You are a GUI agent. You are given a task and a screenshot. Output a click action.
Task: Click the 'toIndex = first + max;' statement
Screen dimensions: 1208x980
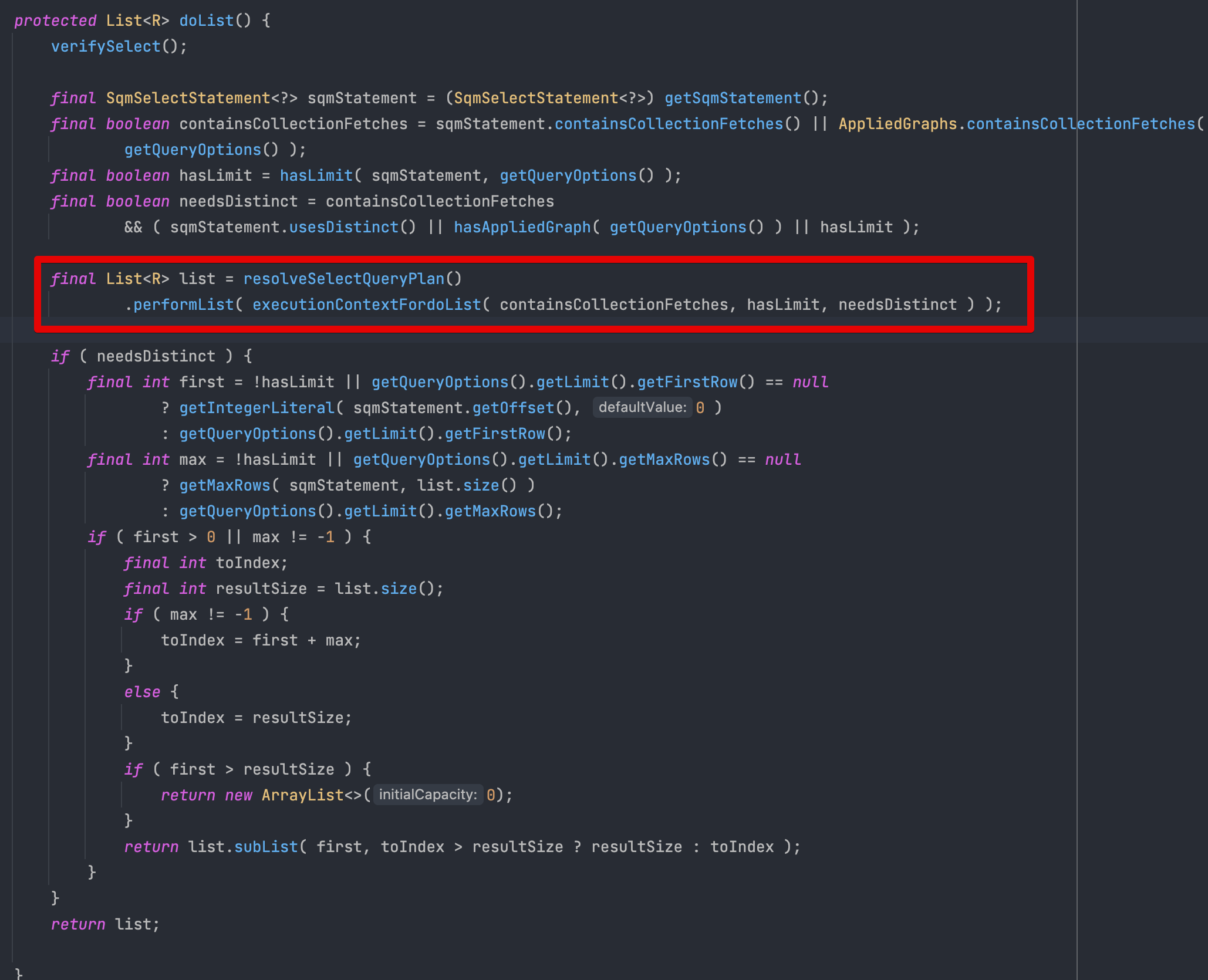pos(261,640)
